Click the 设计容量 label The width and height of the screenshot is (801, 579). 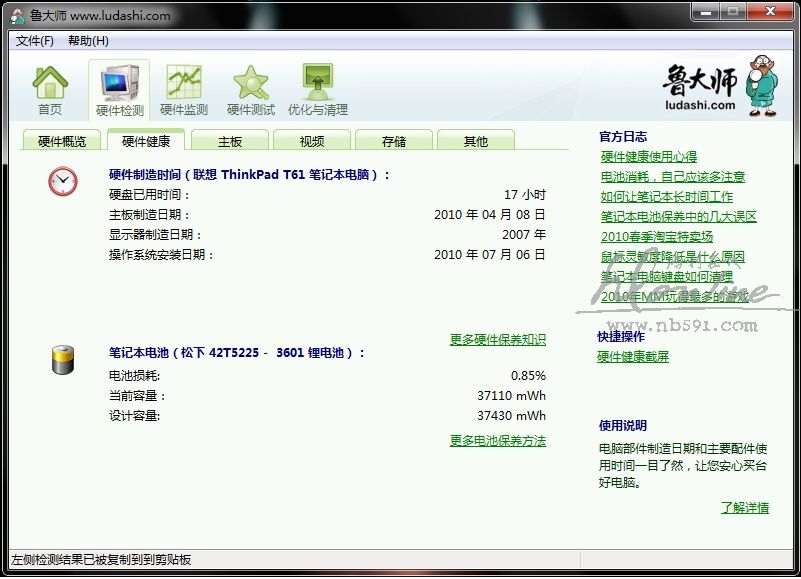(134, 415)
